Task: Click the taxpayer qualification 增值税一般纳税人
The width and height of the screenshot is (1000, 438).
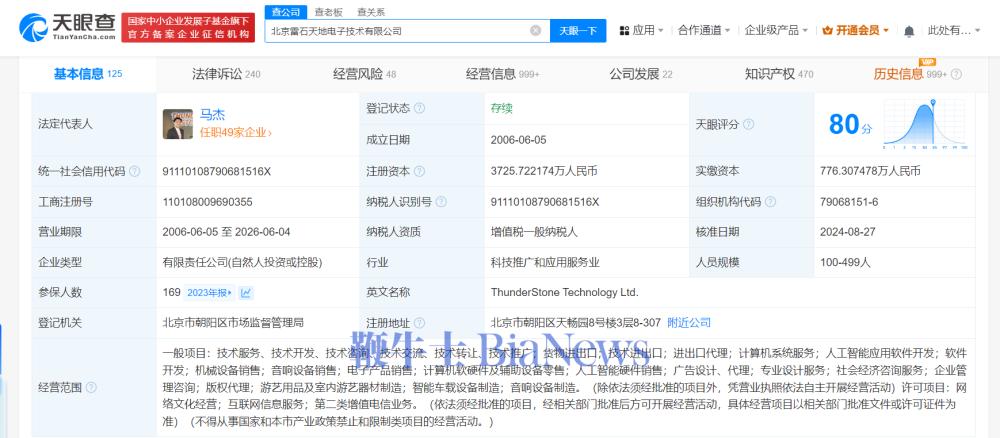Action: pyautogui.click(x=534, y=232)
